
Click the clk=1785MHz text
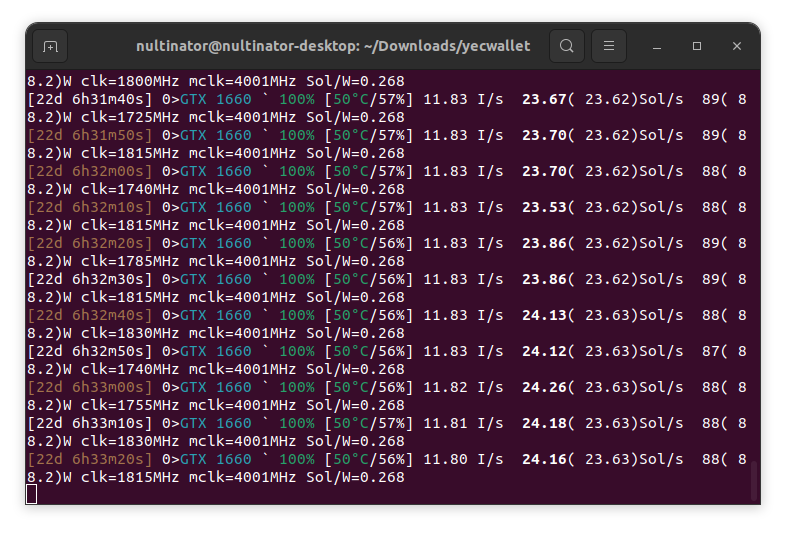[x=130, y=261]
